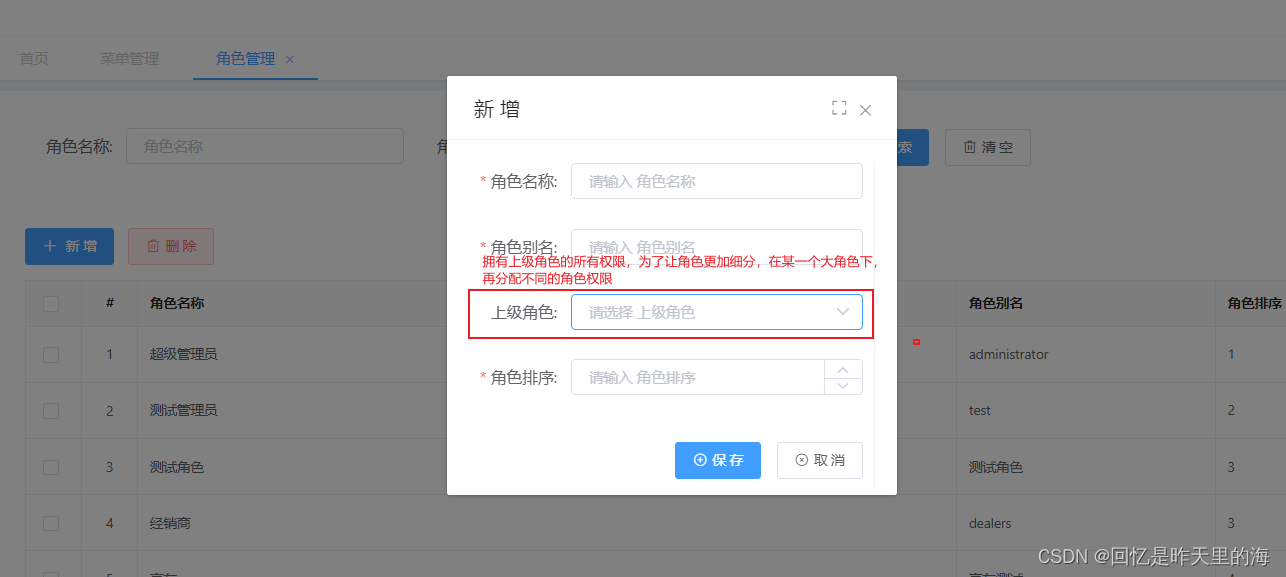The width and height of the screenshot is (1286, 577).
Task: Toggle the select-all checkbox in table header
Action: point(51,303)
